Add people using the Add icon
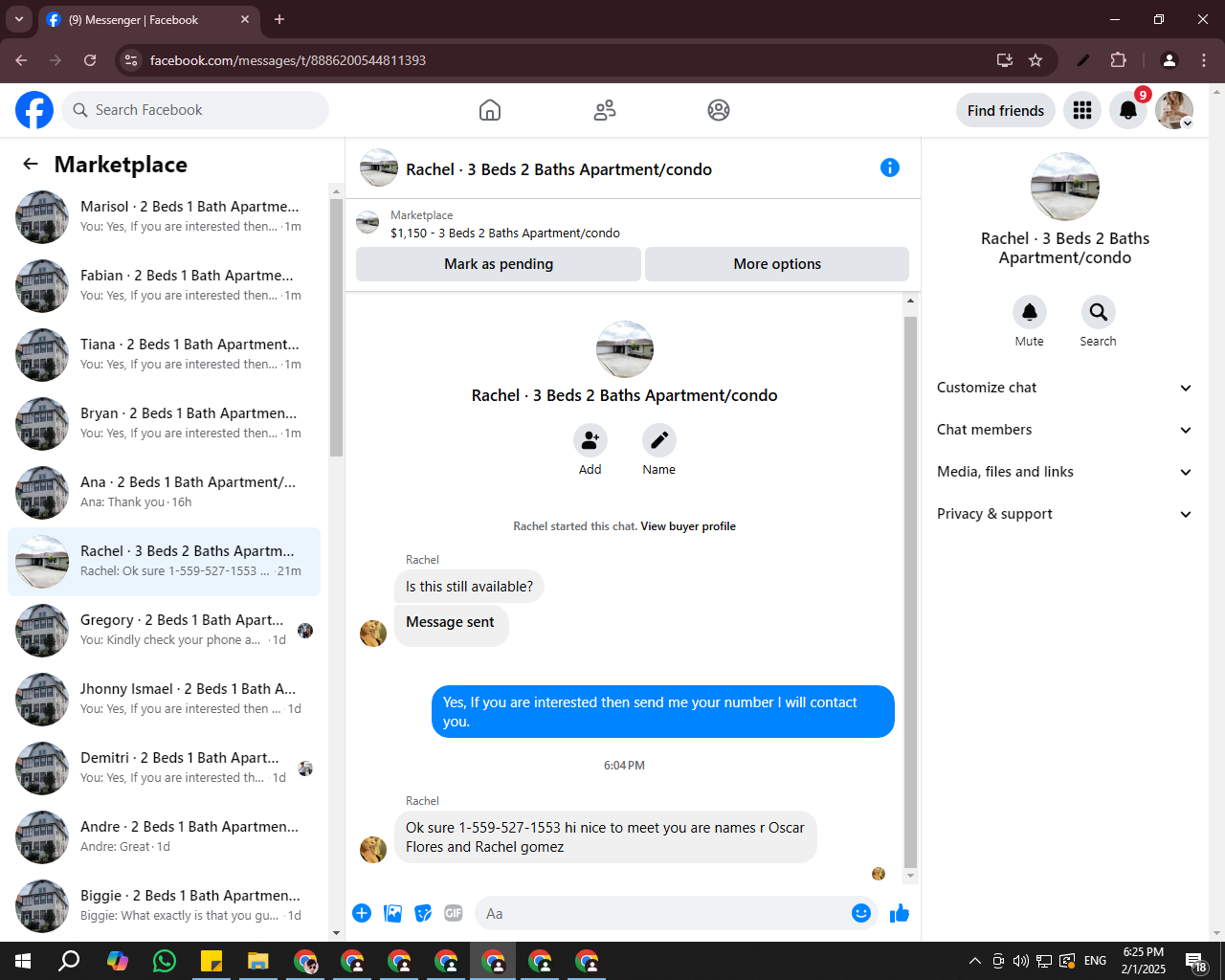 (x=590, y=440)
